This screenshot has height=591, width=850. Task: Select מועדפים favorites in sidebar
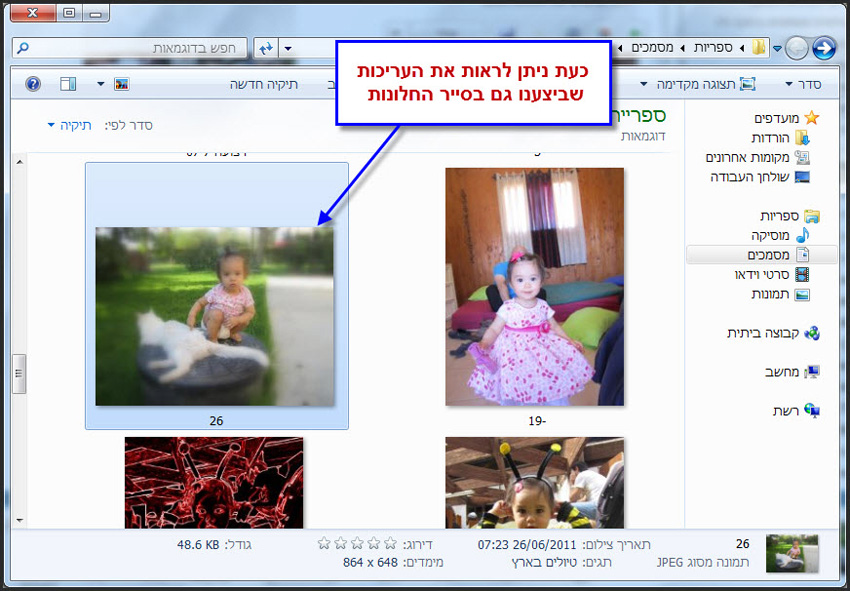(775, 118)
